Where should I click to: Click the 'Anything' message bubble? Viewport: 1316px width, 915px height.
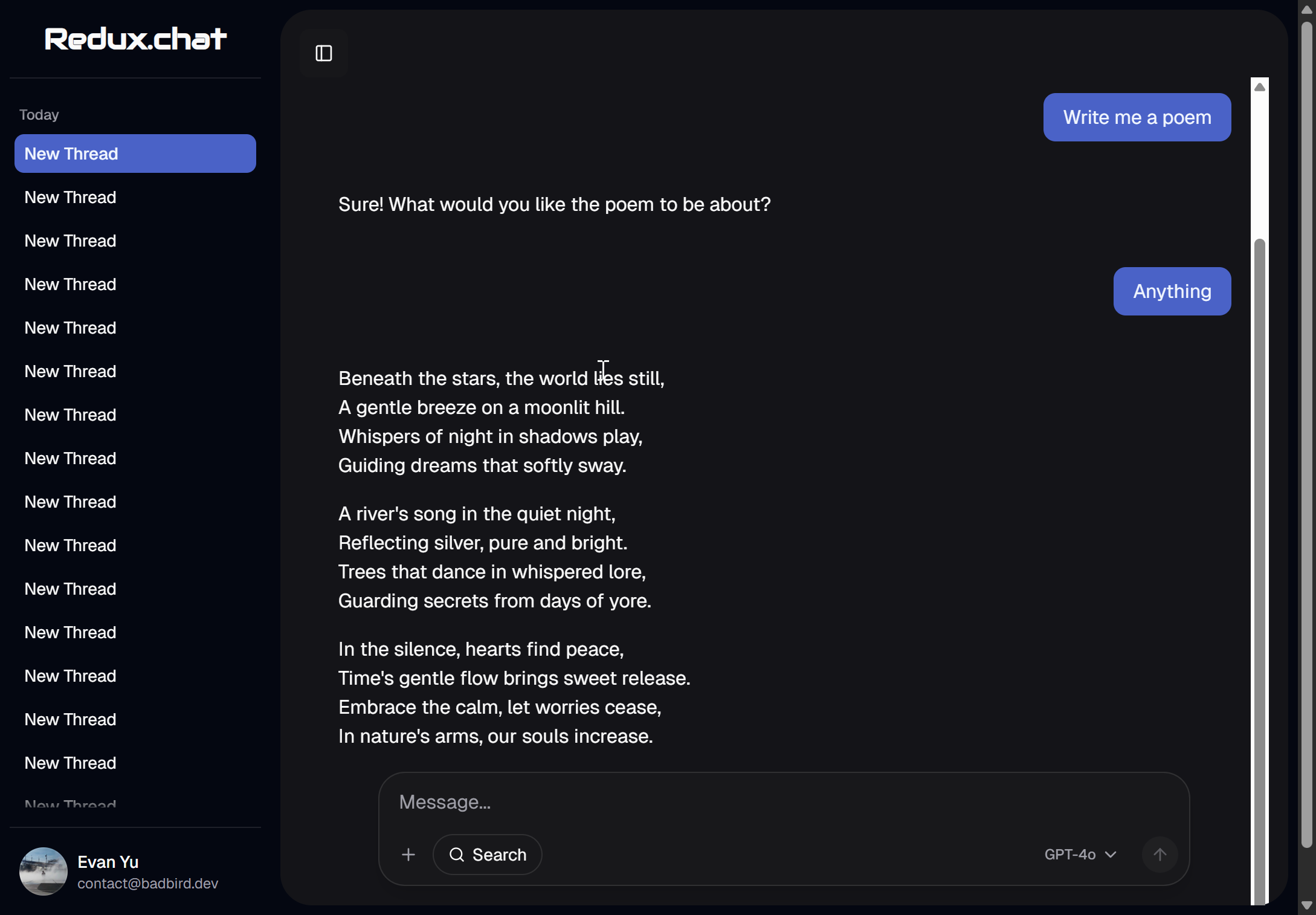click(1172, 291)
